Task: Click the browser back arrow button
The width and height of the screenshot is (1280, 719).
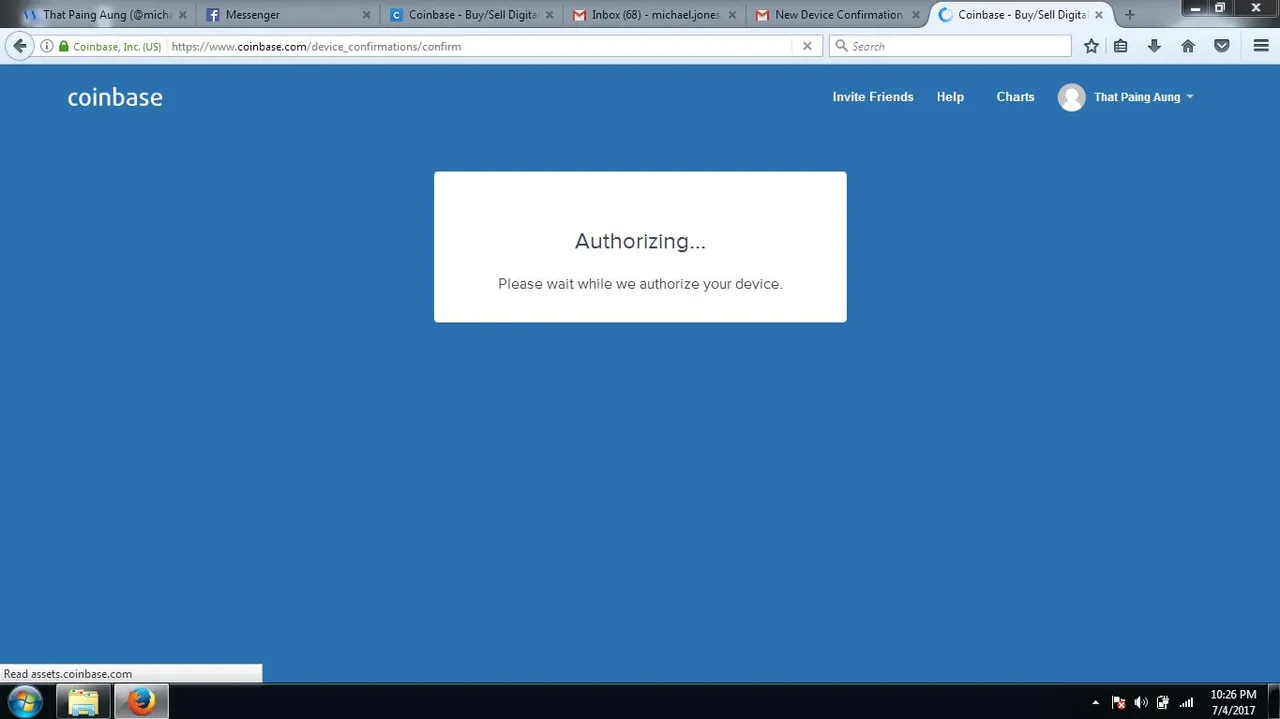Action: pos(20,46)
